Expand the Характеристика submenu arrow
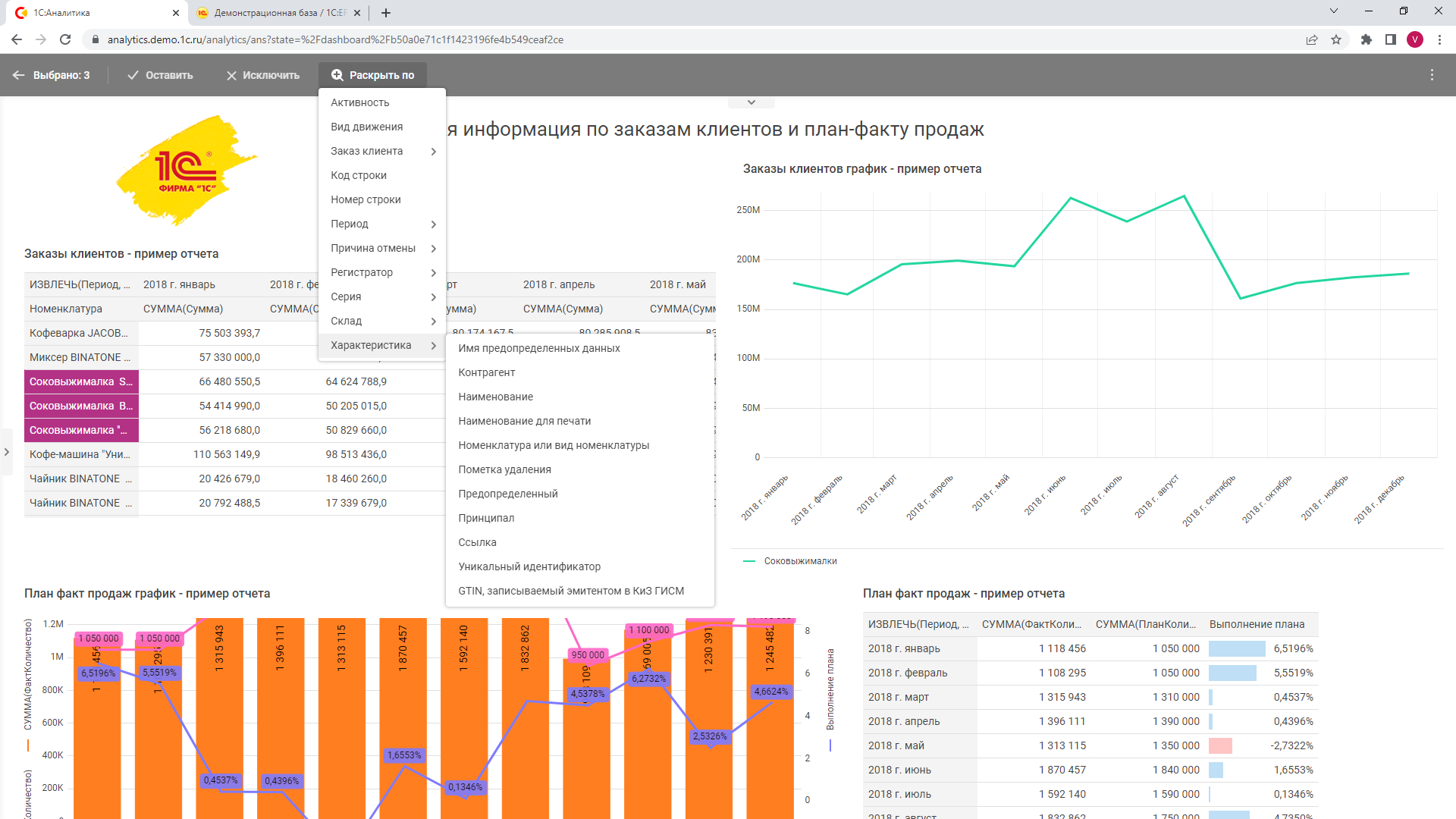1456x819 pixels. 433,345
